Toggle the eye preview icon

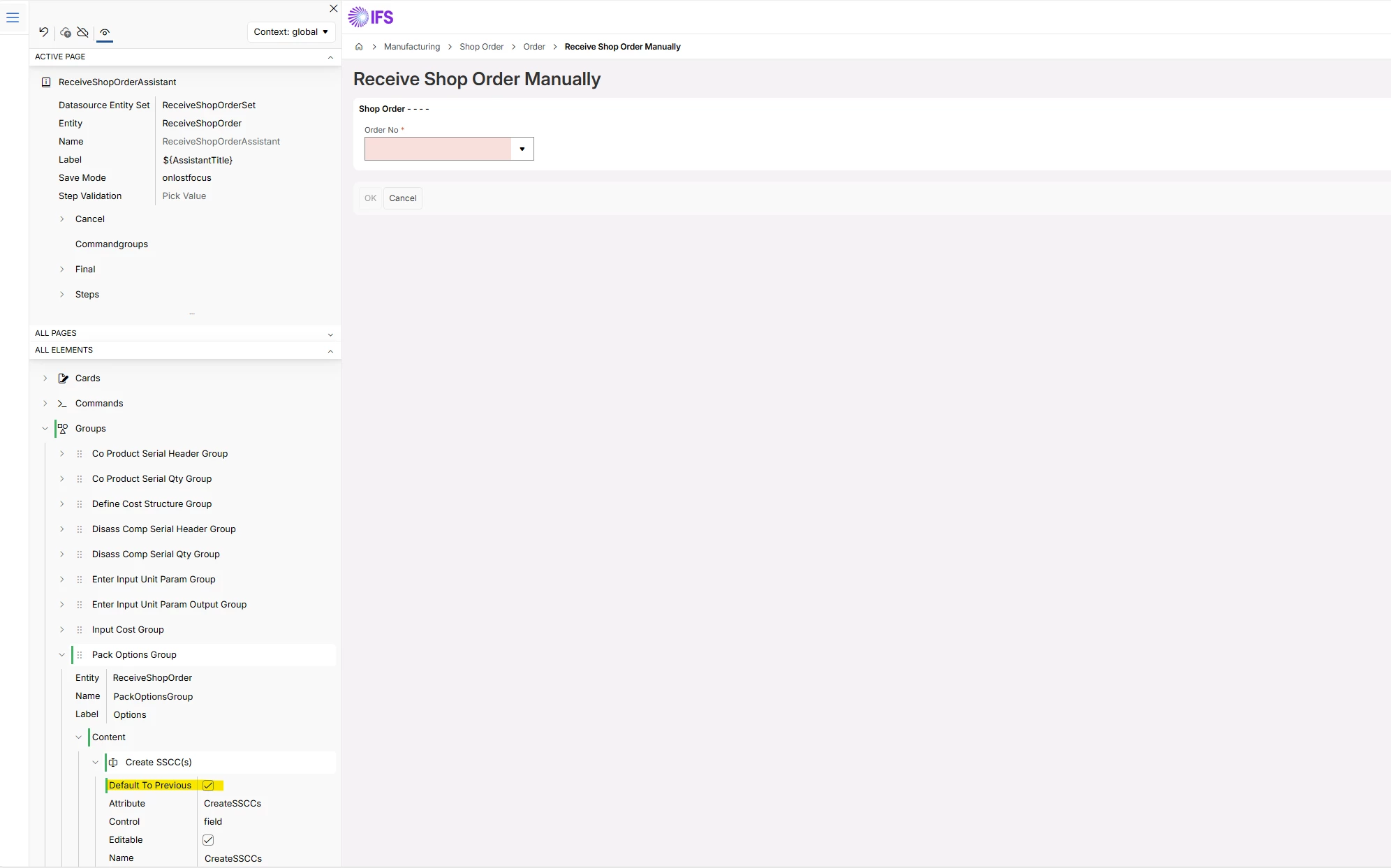[x=105, y=32]
